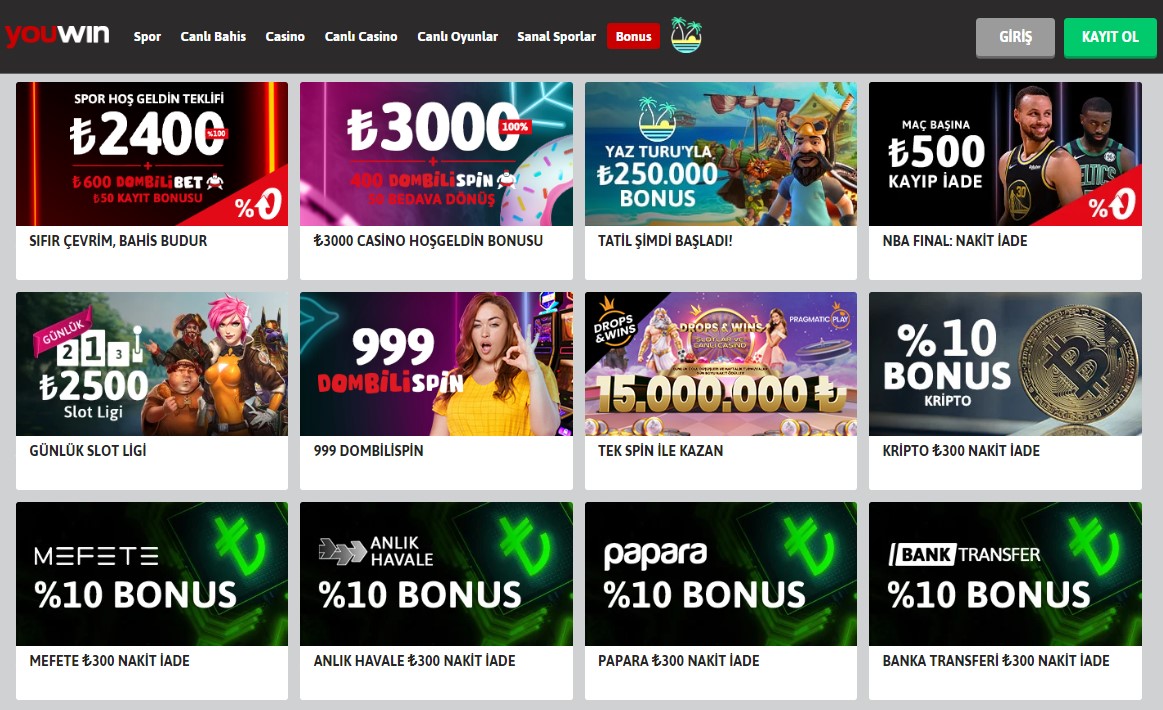Screen dimensions: 1163x710
Task: Select Canlı Casino in navigation
Action: (x=360, y=36)
